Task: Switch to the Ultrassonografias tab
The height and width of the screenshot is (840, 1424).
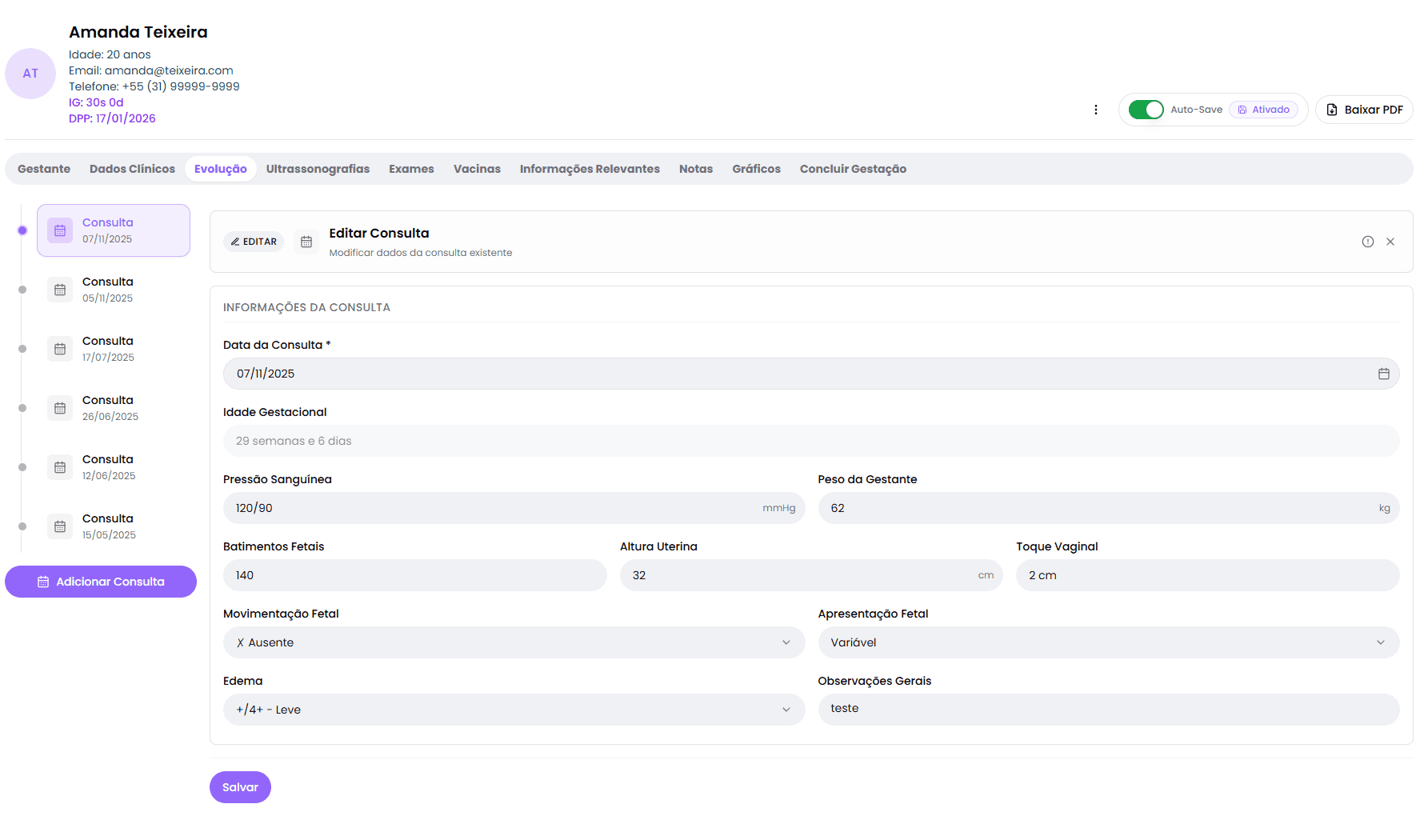Action: coord(318,169)
